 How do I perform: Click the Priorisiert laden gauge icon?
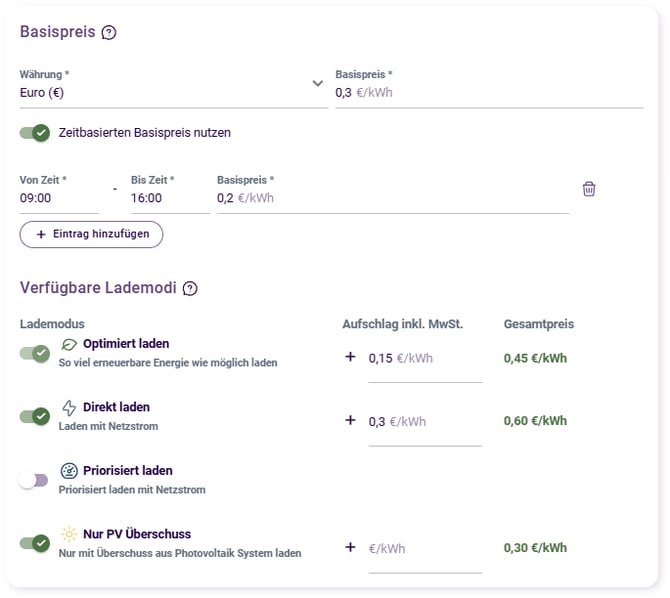(x=69, y=471)
